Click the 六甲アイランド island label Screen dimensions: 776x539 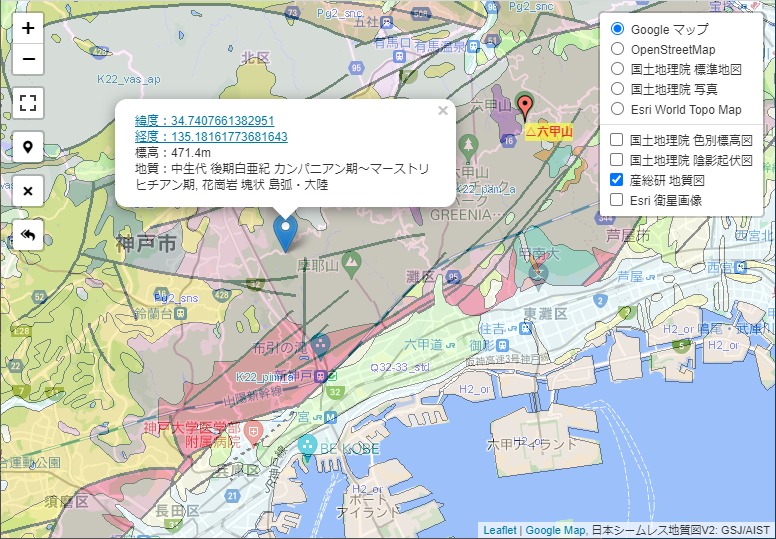tap(532, 443)
